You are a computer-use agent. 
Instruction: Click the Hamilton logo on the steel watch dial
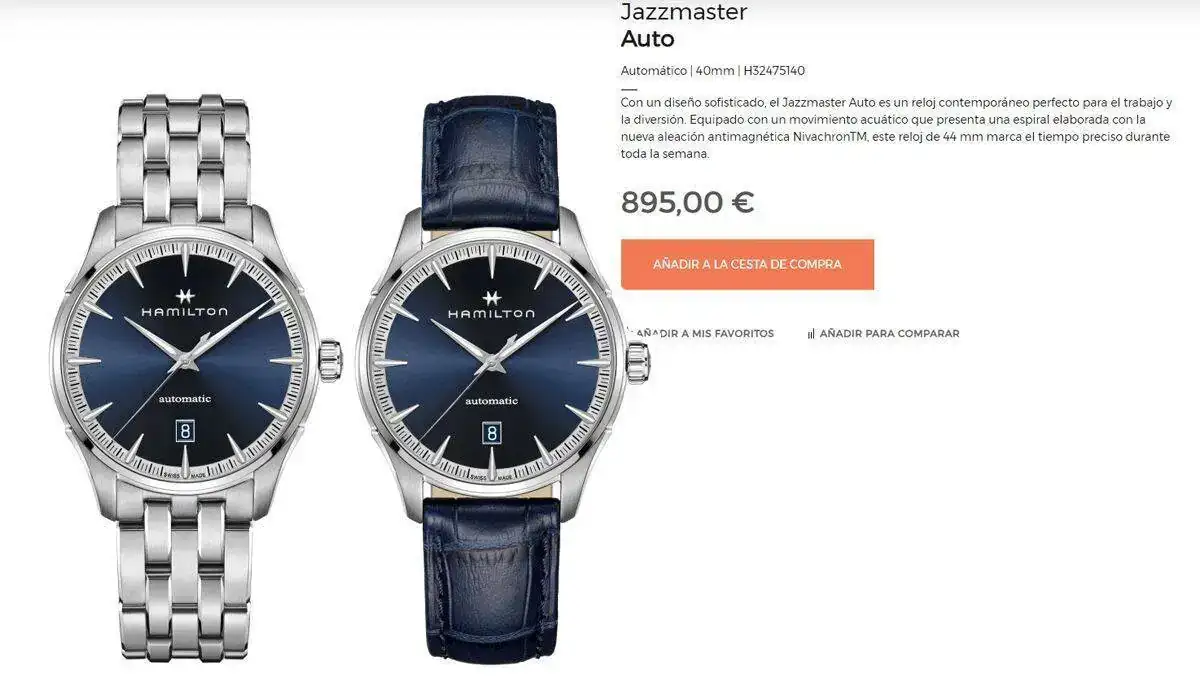pos(185,305)
